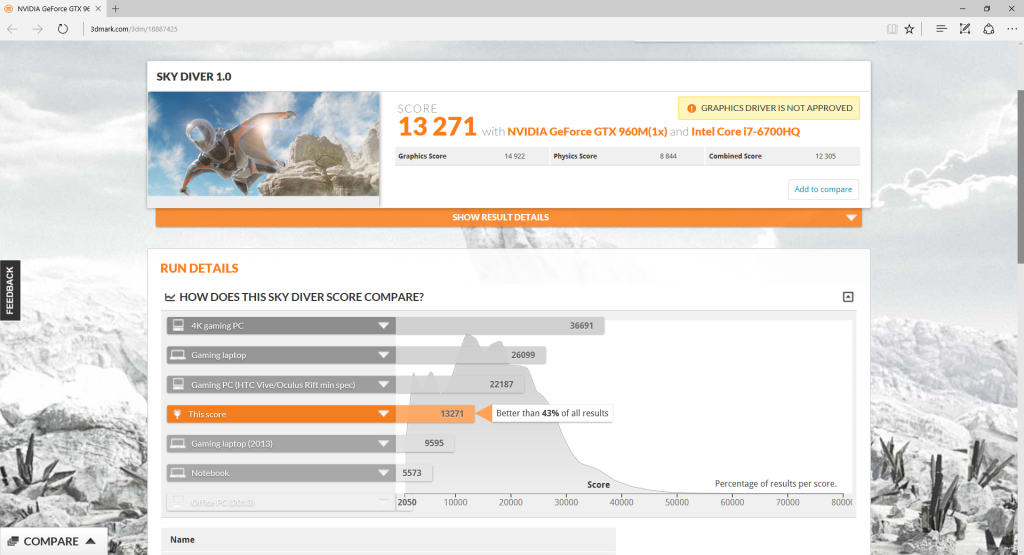Click the result details down arrow
Viewport: 1024px width, 555px height.
pyautogui.click(x=851, y=217)
